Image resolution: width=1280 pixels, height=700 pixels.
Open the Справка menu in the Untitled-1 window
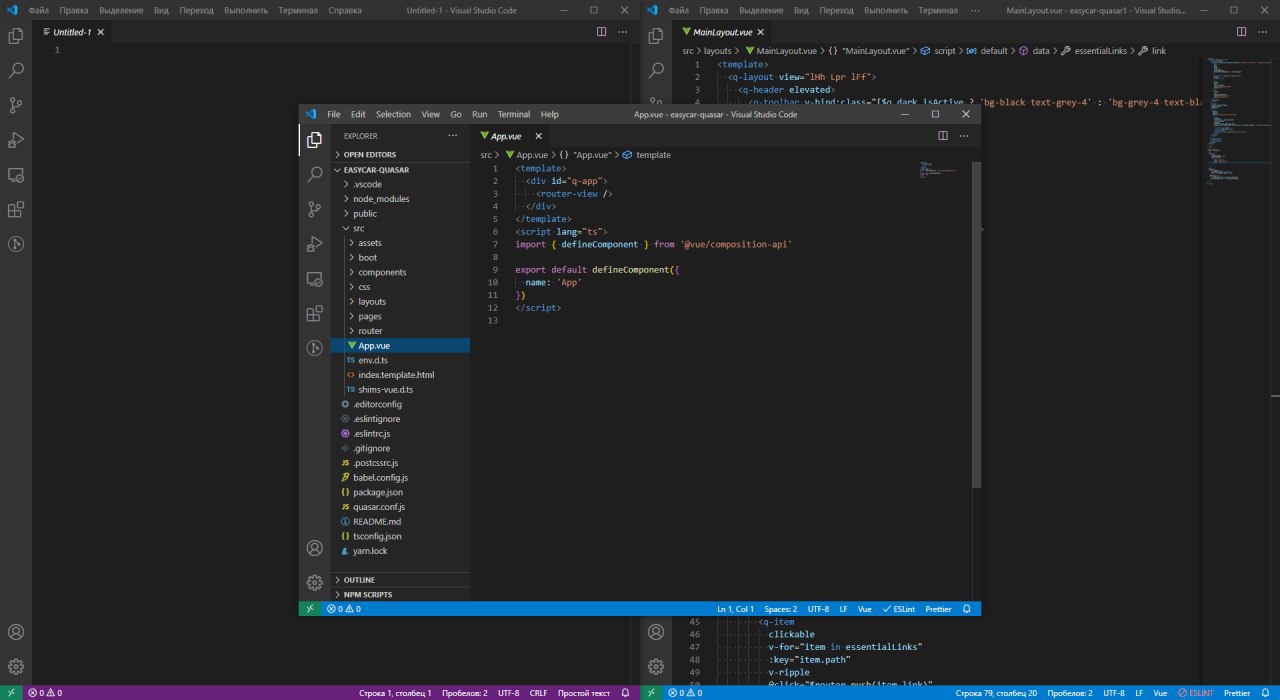(345, 10)
